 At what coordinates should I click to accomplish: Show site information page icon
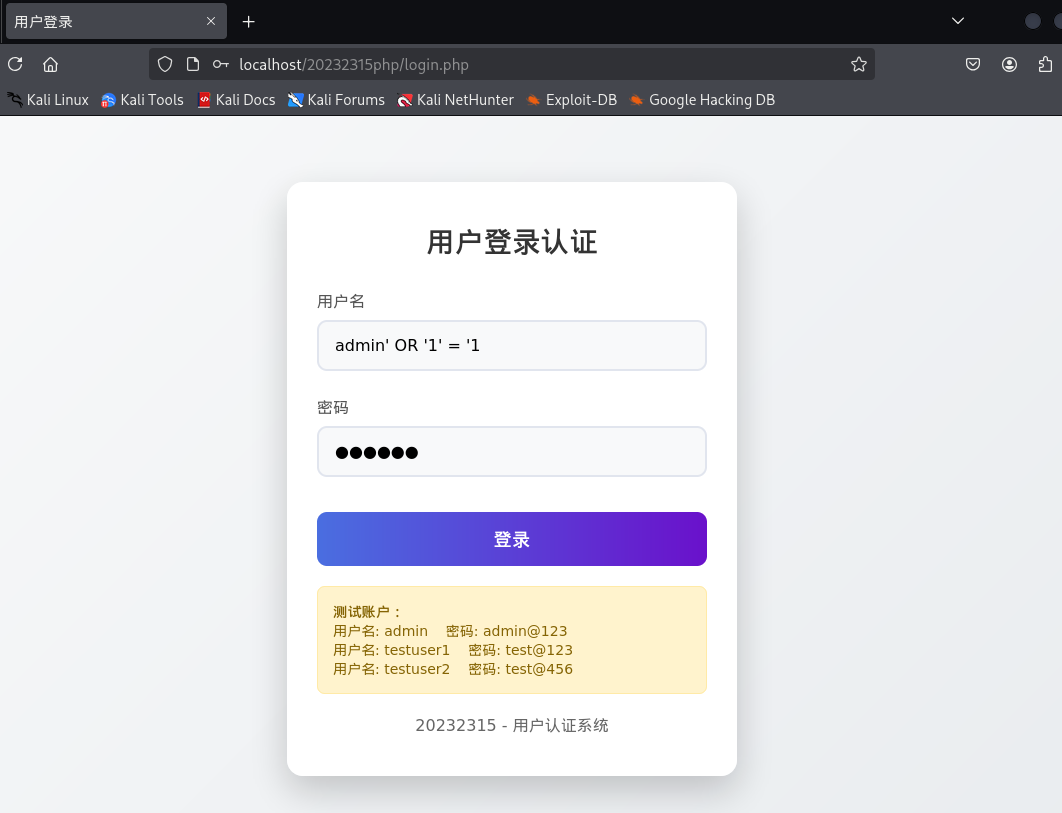[193, 64]
